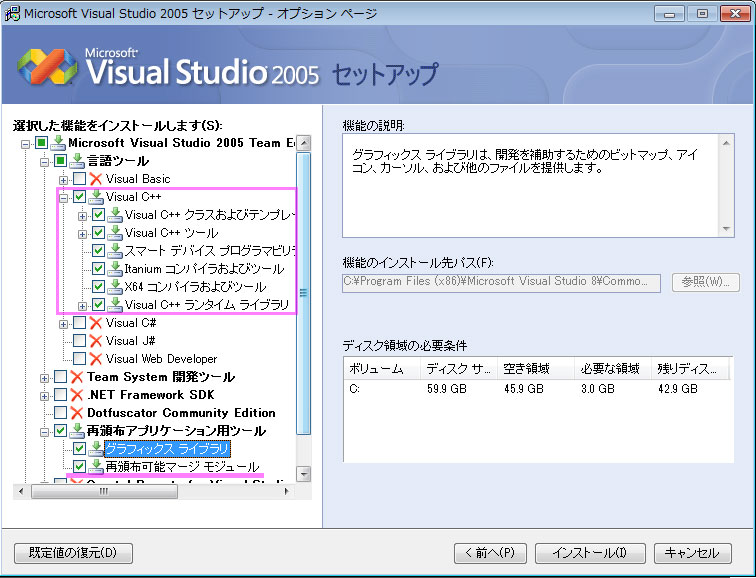This screenshot has height=578, width=756.
Task: Select the グラフィックス ライブラリ tree item label
Action: (167, 449)
